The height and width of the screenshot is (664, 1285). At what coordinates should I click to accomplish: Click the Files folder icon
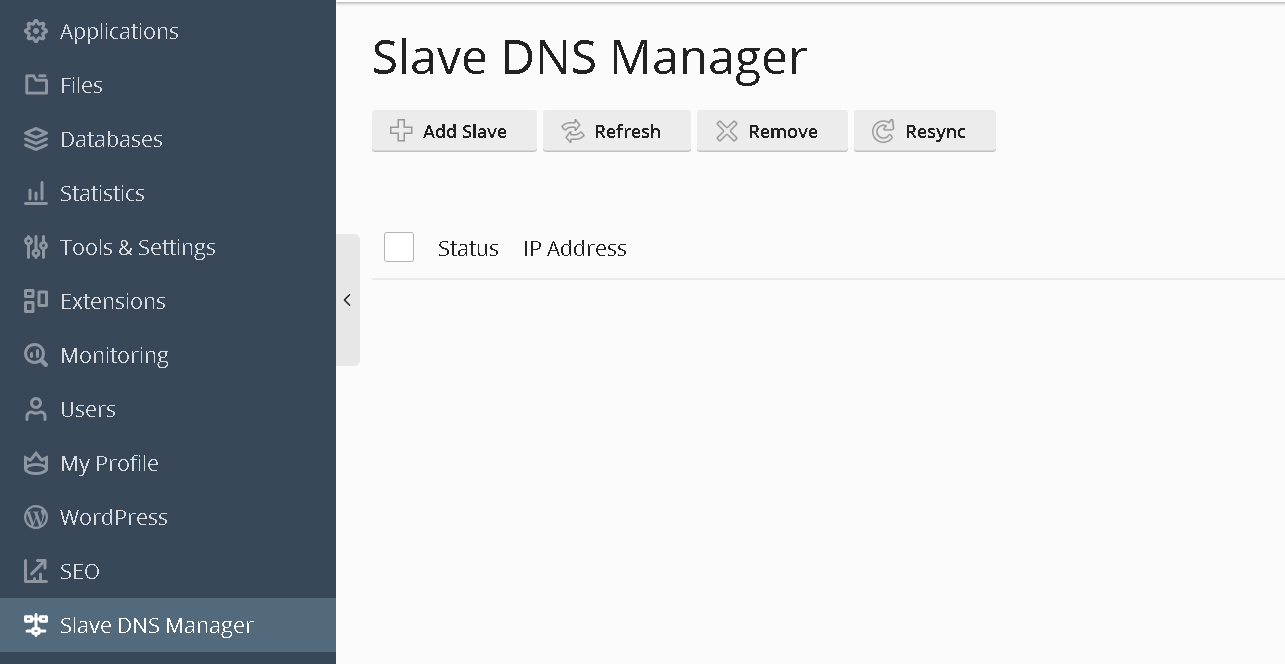(x=36, y=85)
